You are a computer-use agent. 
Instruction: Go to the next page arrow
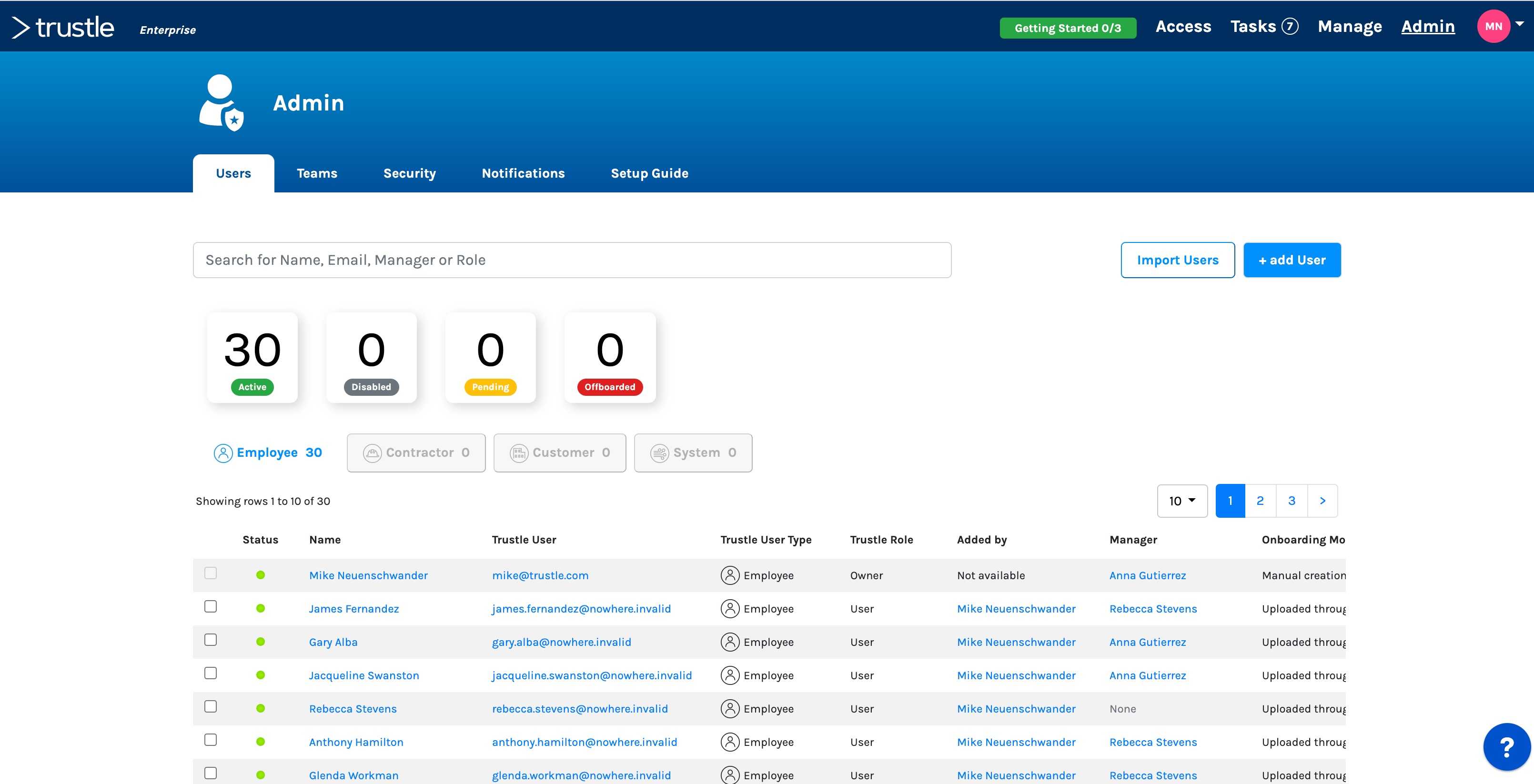(1322, 501)
